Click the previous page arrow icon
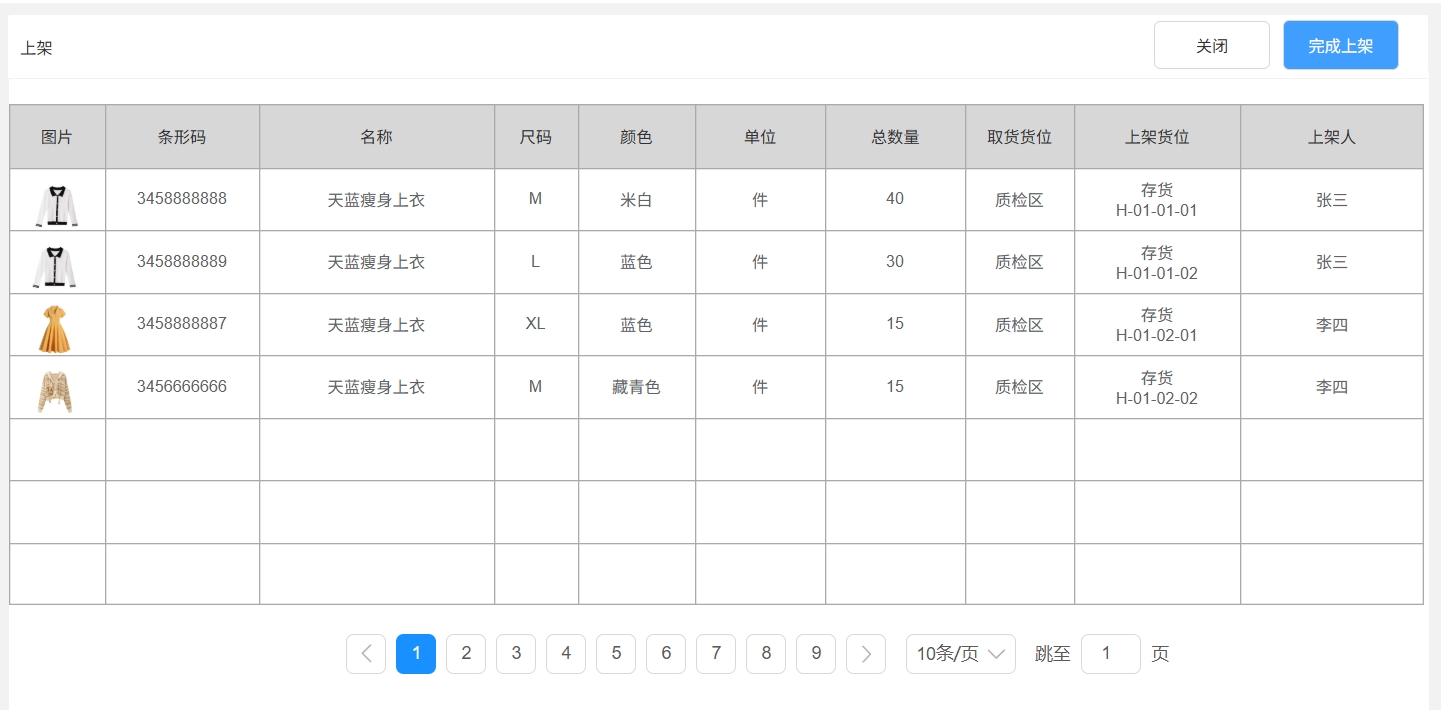The height and width of the screenshot is (710, 1441). pos(366,654)
